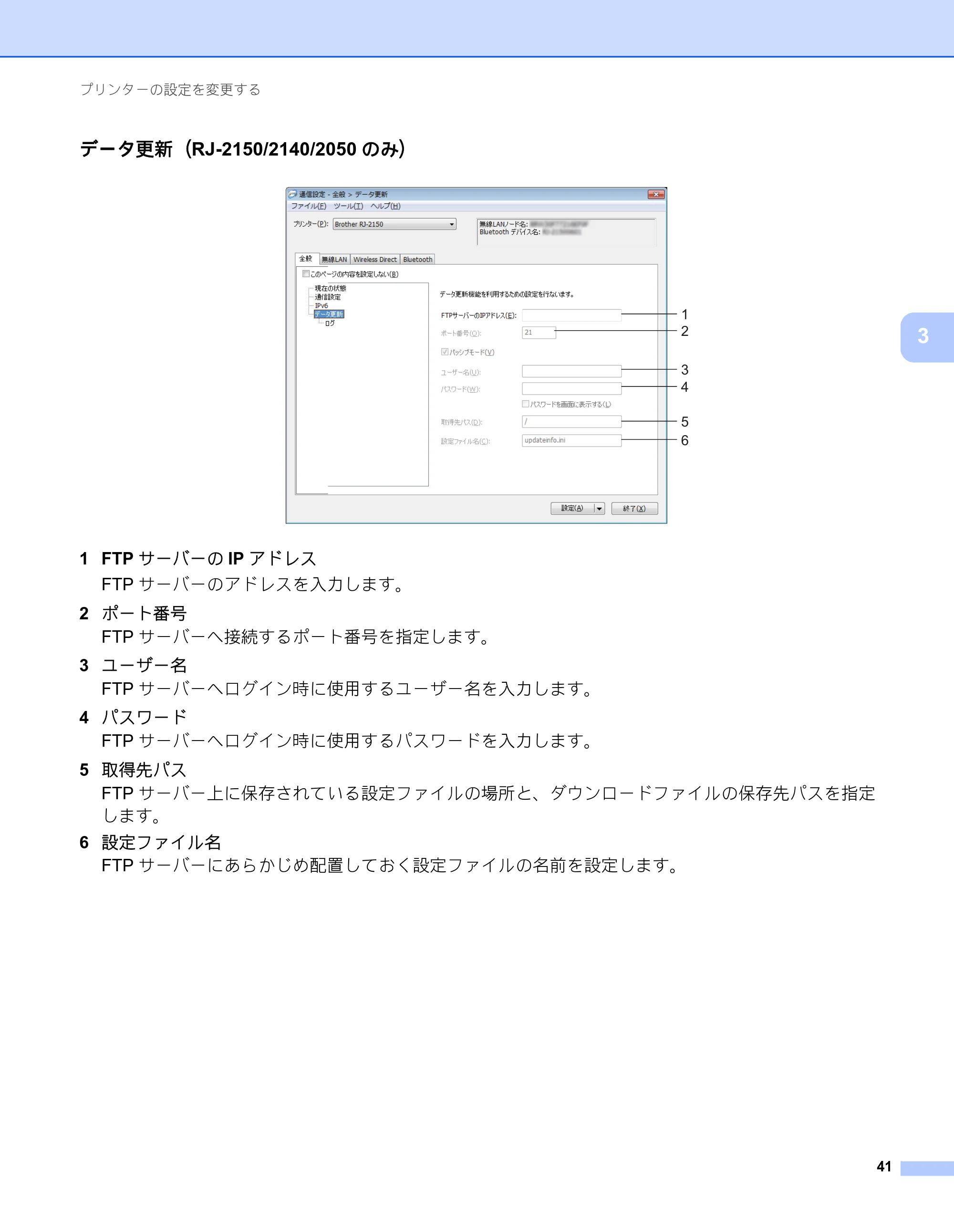Click the 設定(A) button

point(572,508)
